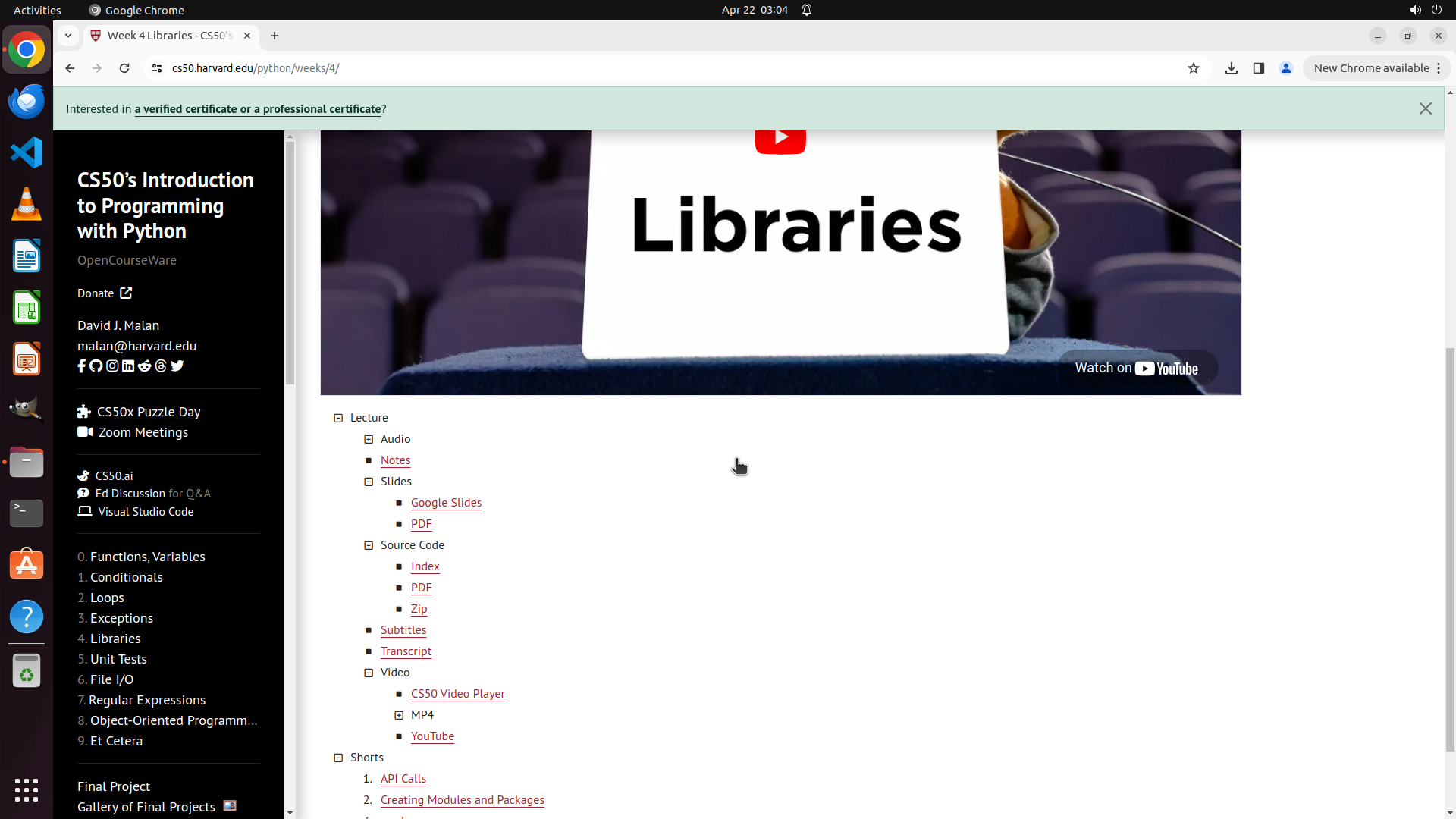Expand the MP4 list item
Viewport: 1456px width, 819px height.
pos(399,716)
